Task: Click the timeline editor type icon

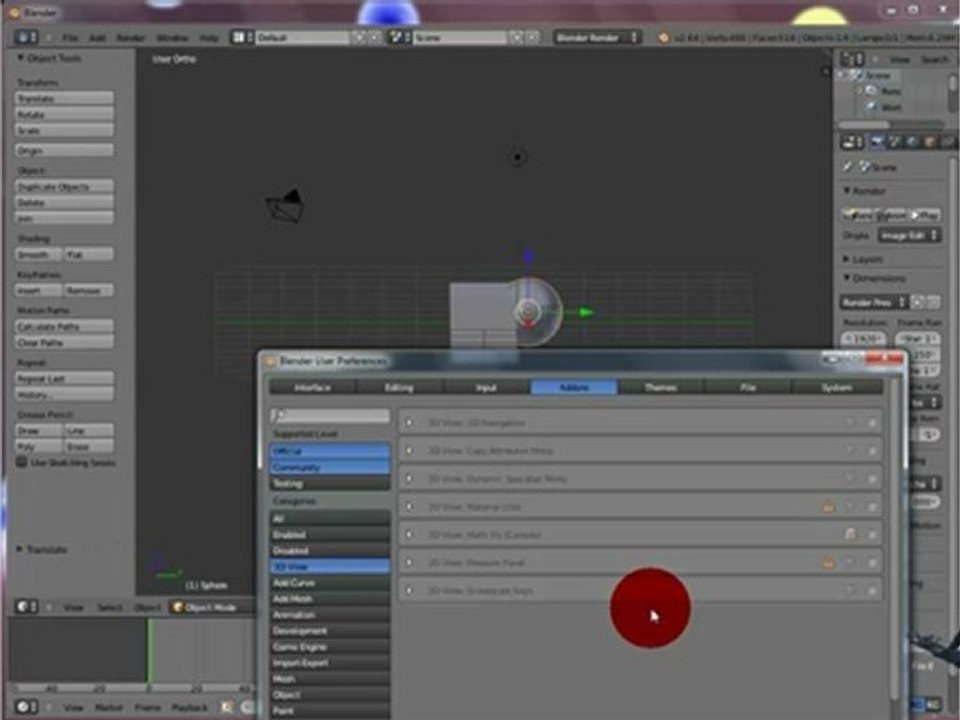Action: (26, 707)
